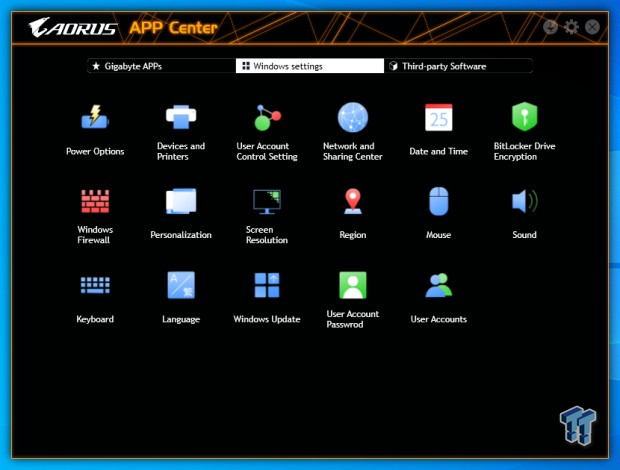Screen dimensions: 620x470
Task: Click the "Network and Sharing Center" label
Action: (x=353, y=151)
